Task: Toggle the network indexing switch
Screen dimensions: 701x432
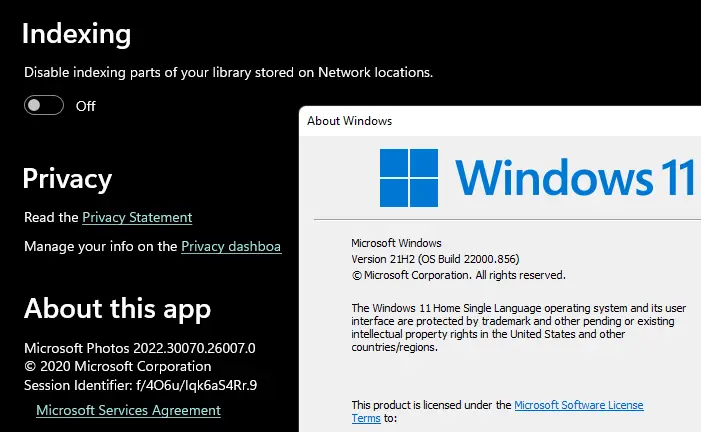Action: coord(44,106)
